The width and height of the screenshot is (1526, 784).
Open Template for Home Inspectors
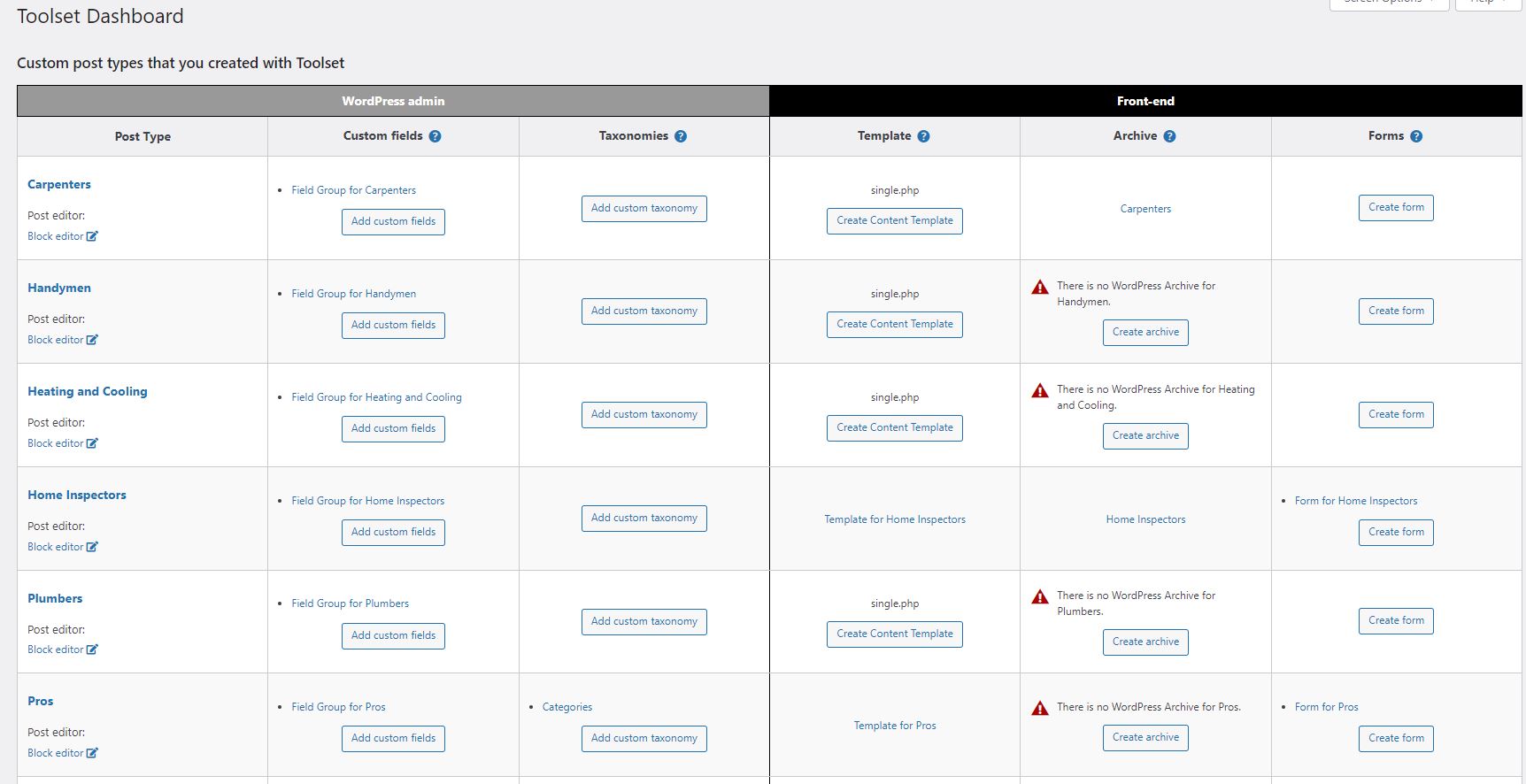(x=895, y=519)
